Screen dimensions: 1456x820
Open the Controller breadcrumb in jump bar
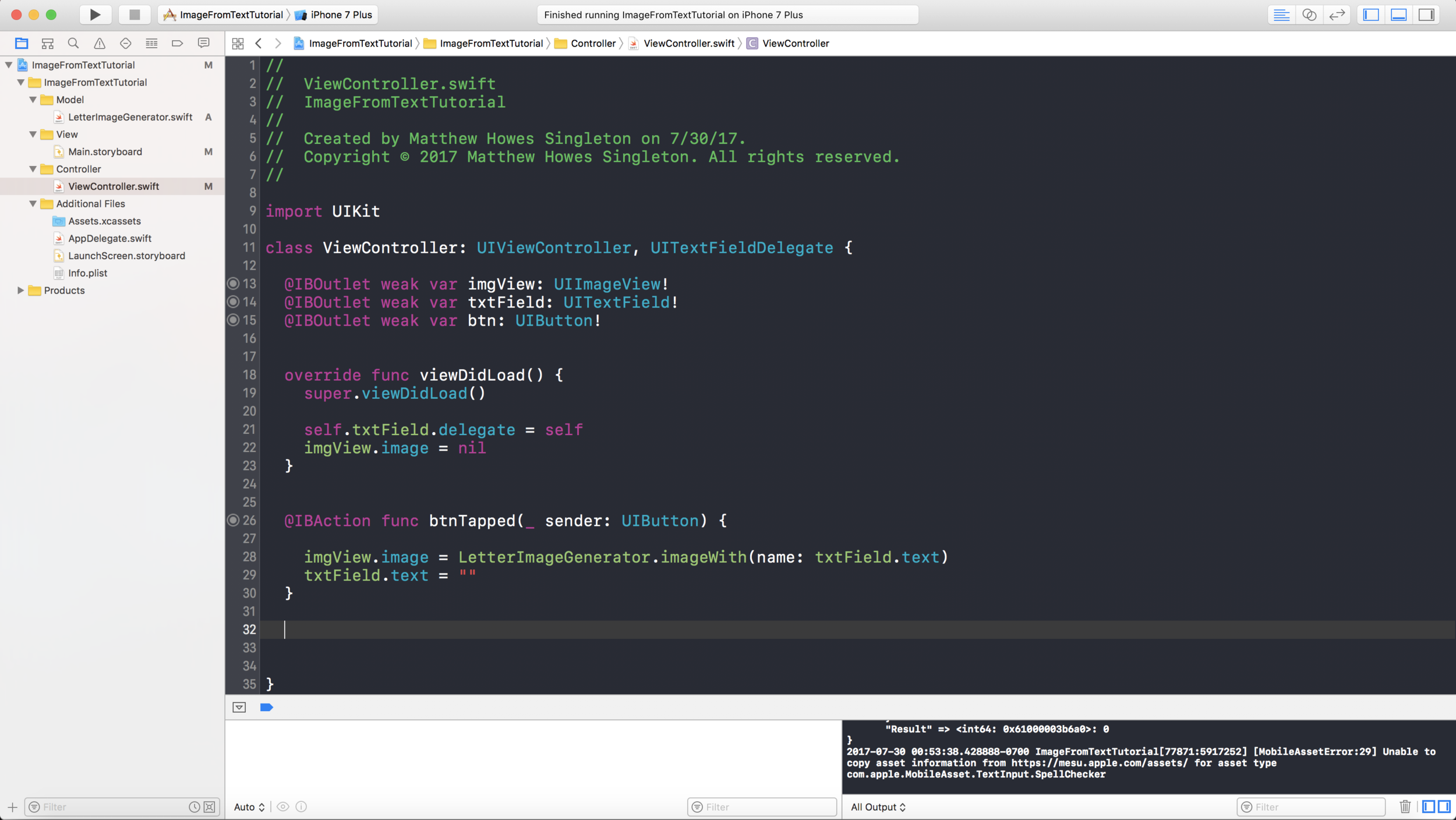[585, 43]
